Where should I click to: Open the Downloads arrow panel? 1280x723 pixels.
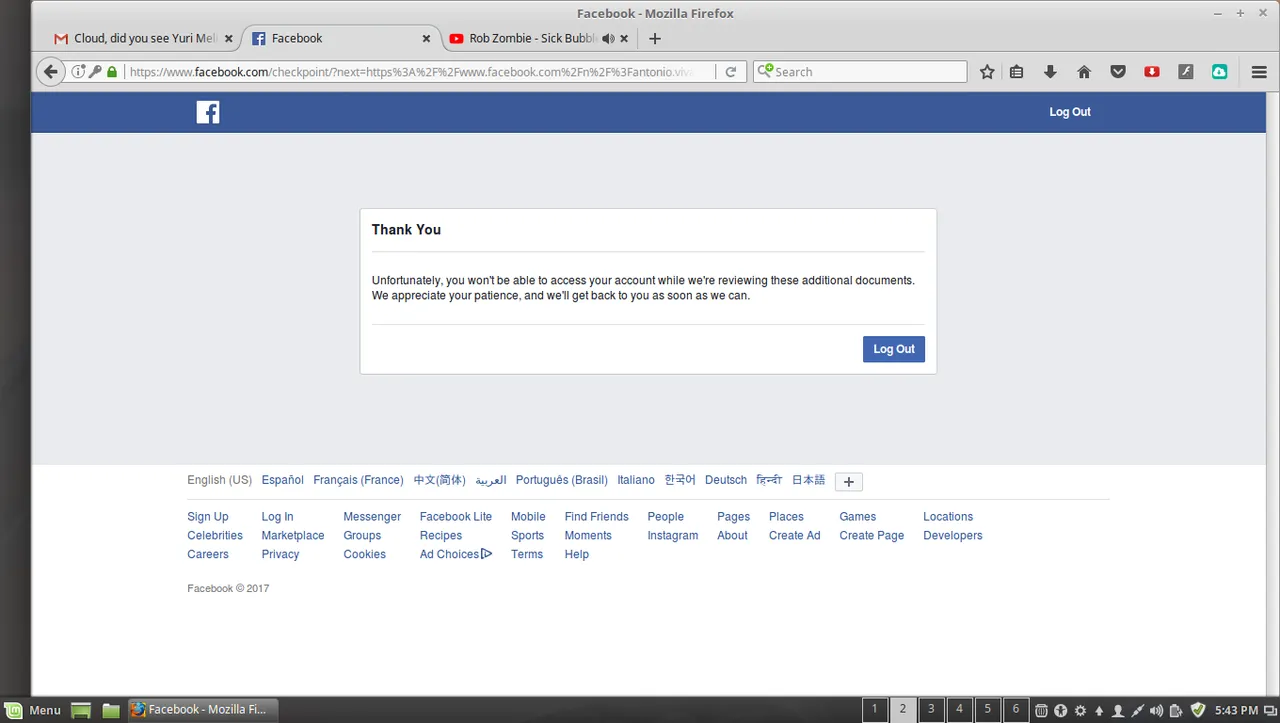[x=1050, y=72]
